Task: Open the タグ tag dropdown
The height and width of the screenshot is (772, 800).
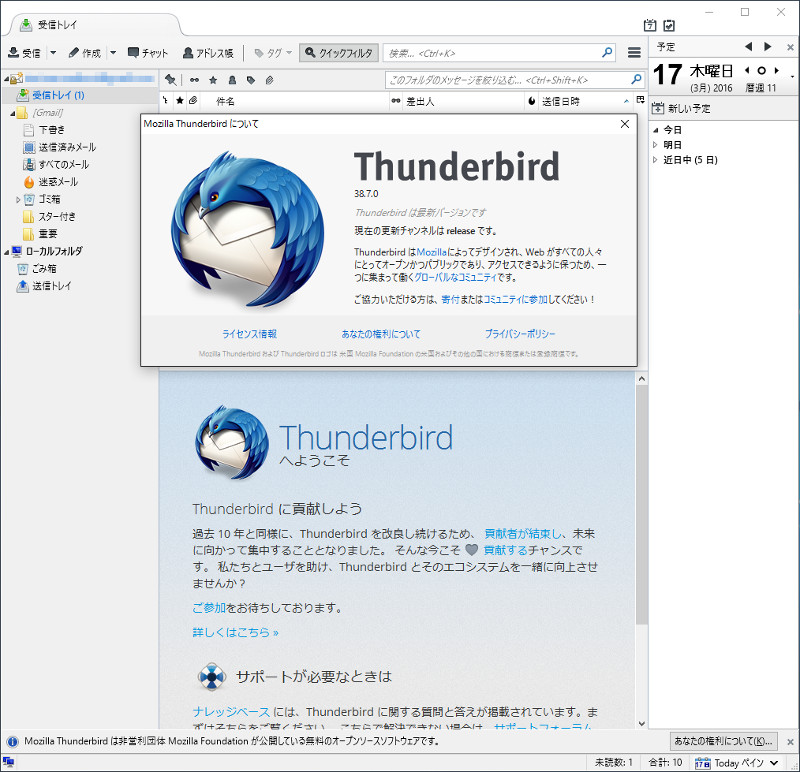Action: tap(273, 53)
